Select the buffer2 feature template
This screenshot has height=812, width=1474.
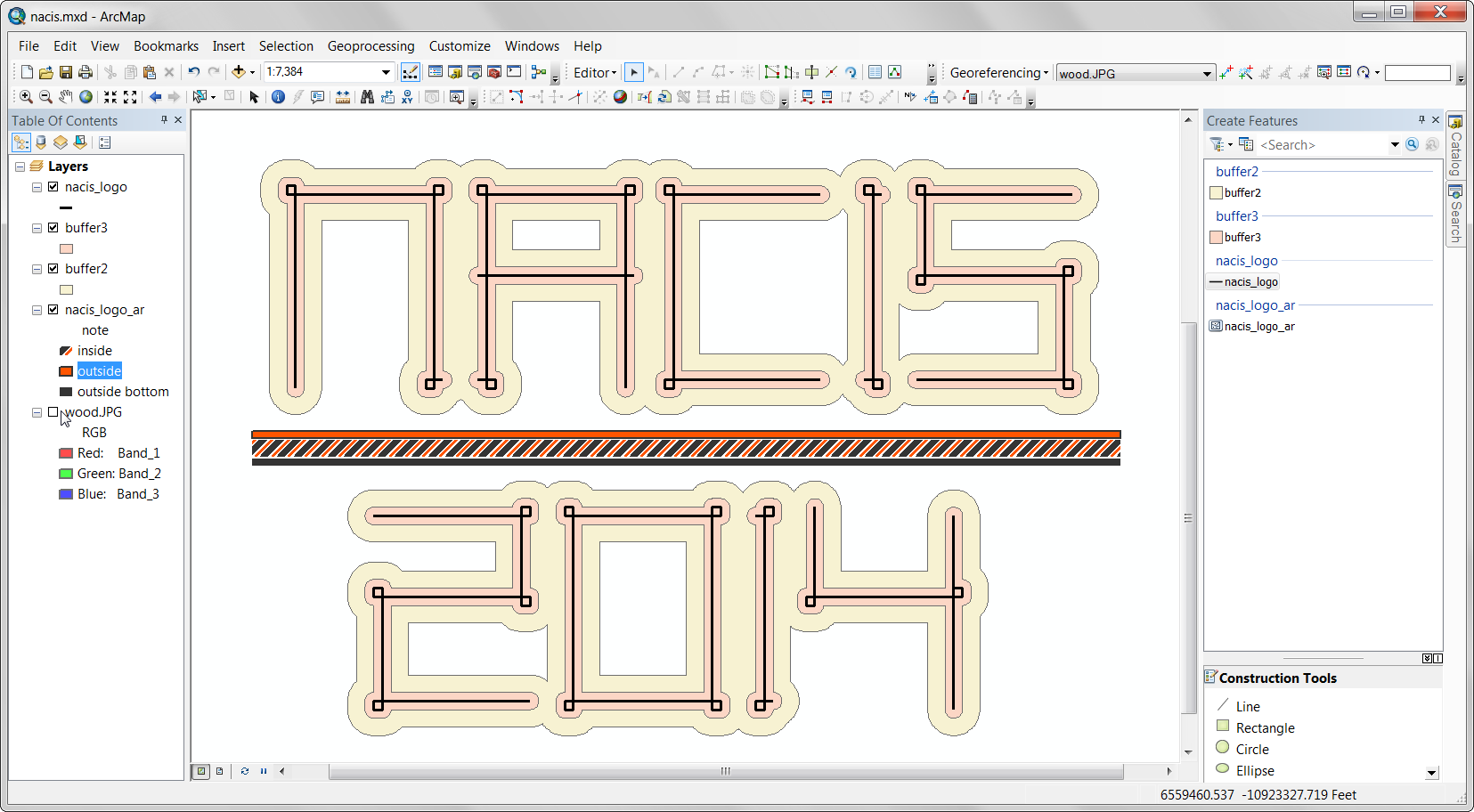pos(1235,192)
